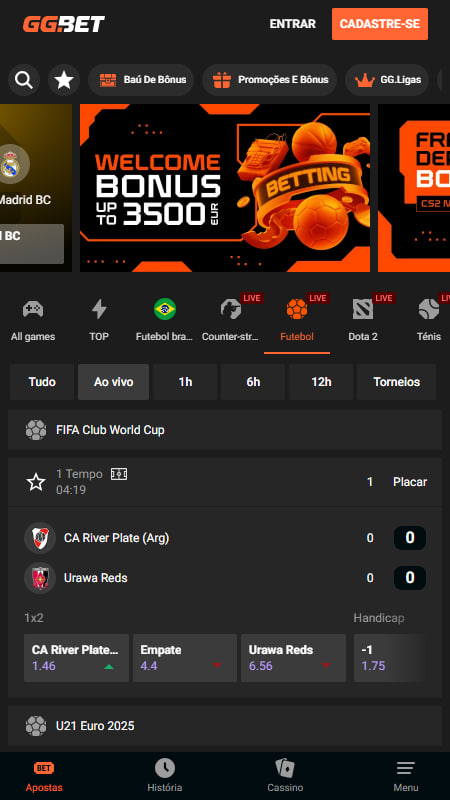Set the time filter to 1h
Screen dimensions: 450x800
[185, 382]
